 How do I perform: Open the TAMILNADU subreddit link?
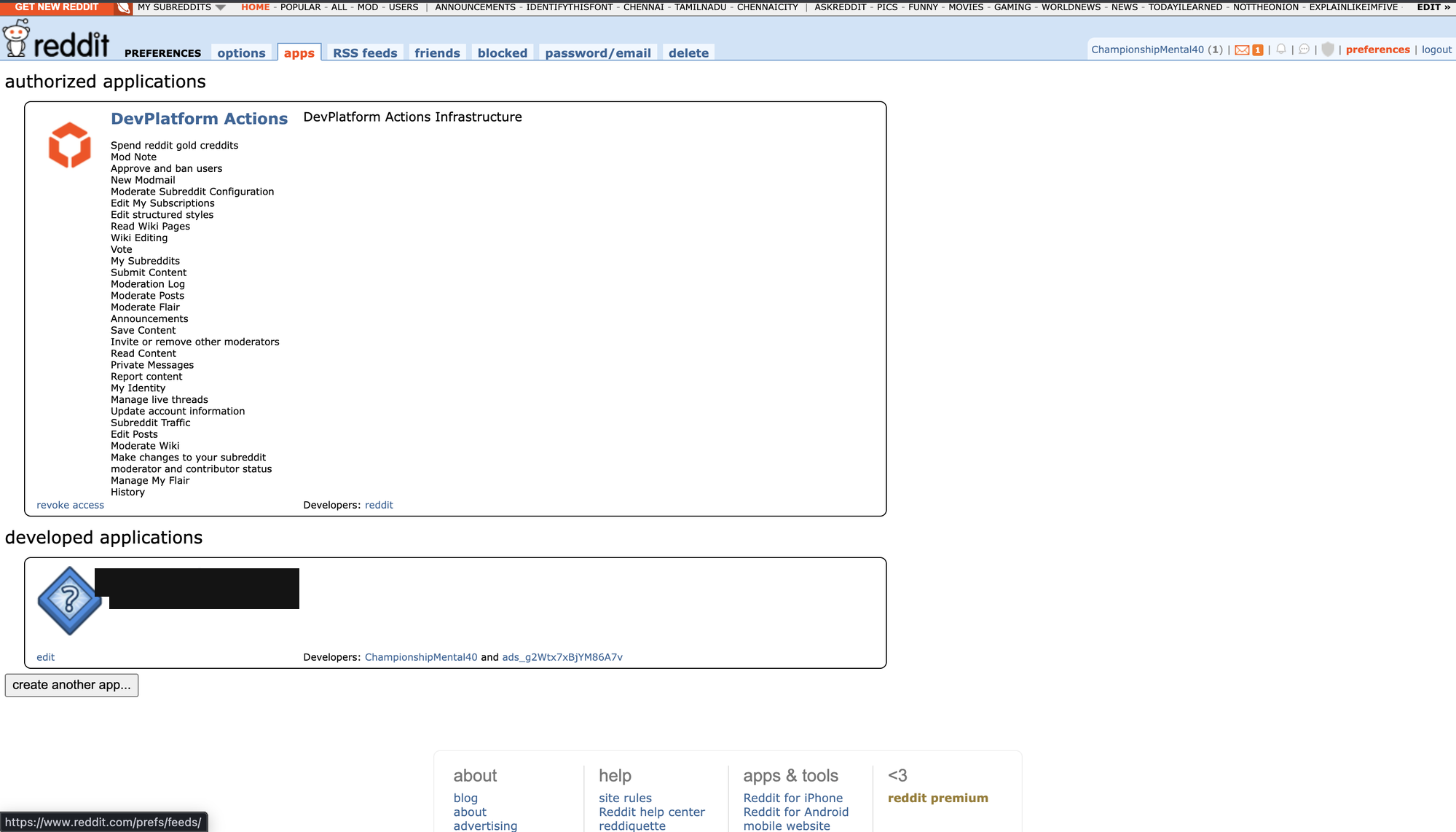701,7
